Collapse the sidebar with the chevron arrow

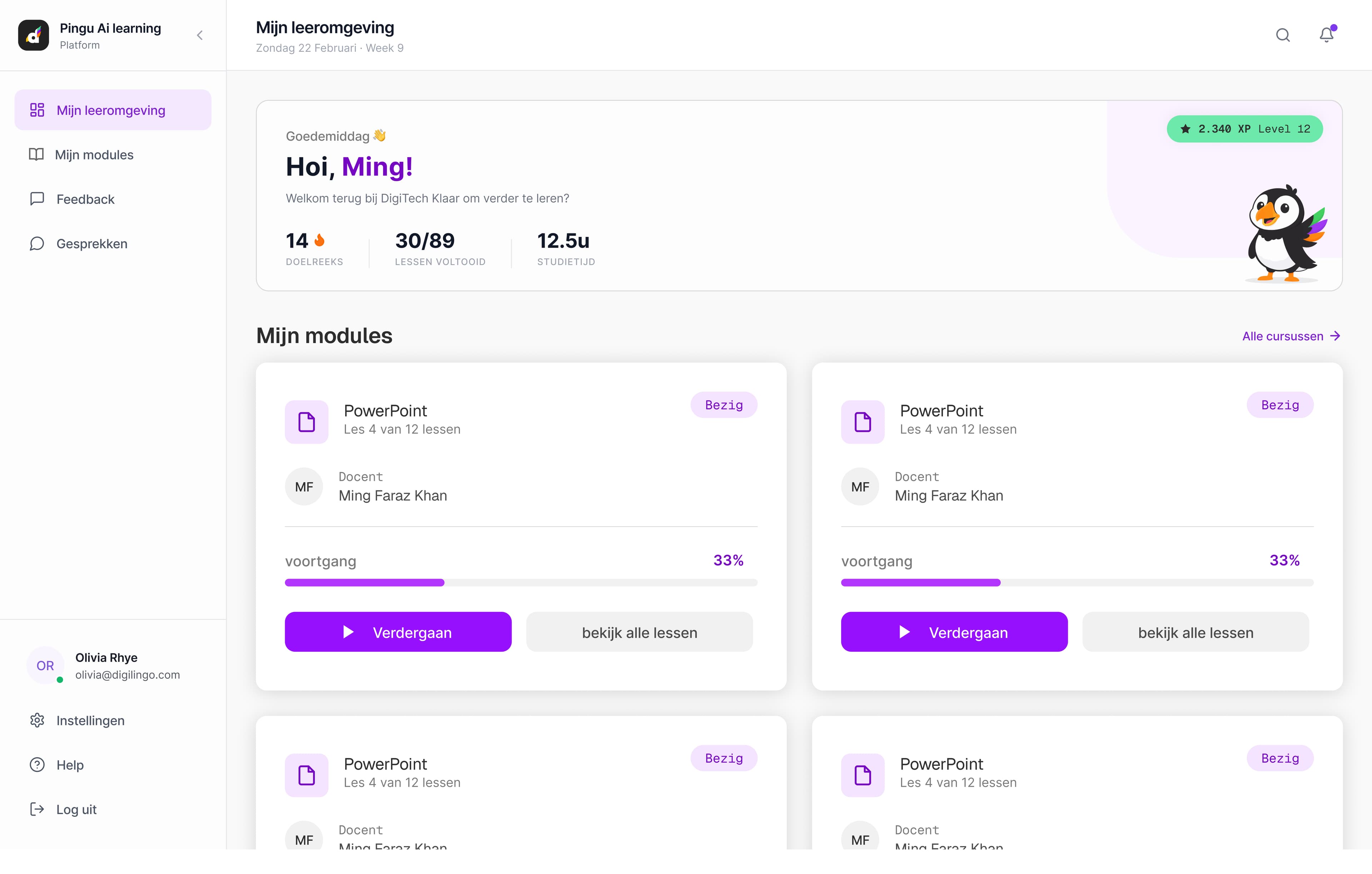click(x=200, y=35)
